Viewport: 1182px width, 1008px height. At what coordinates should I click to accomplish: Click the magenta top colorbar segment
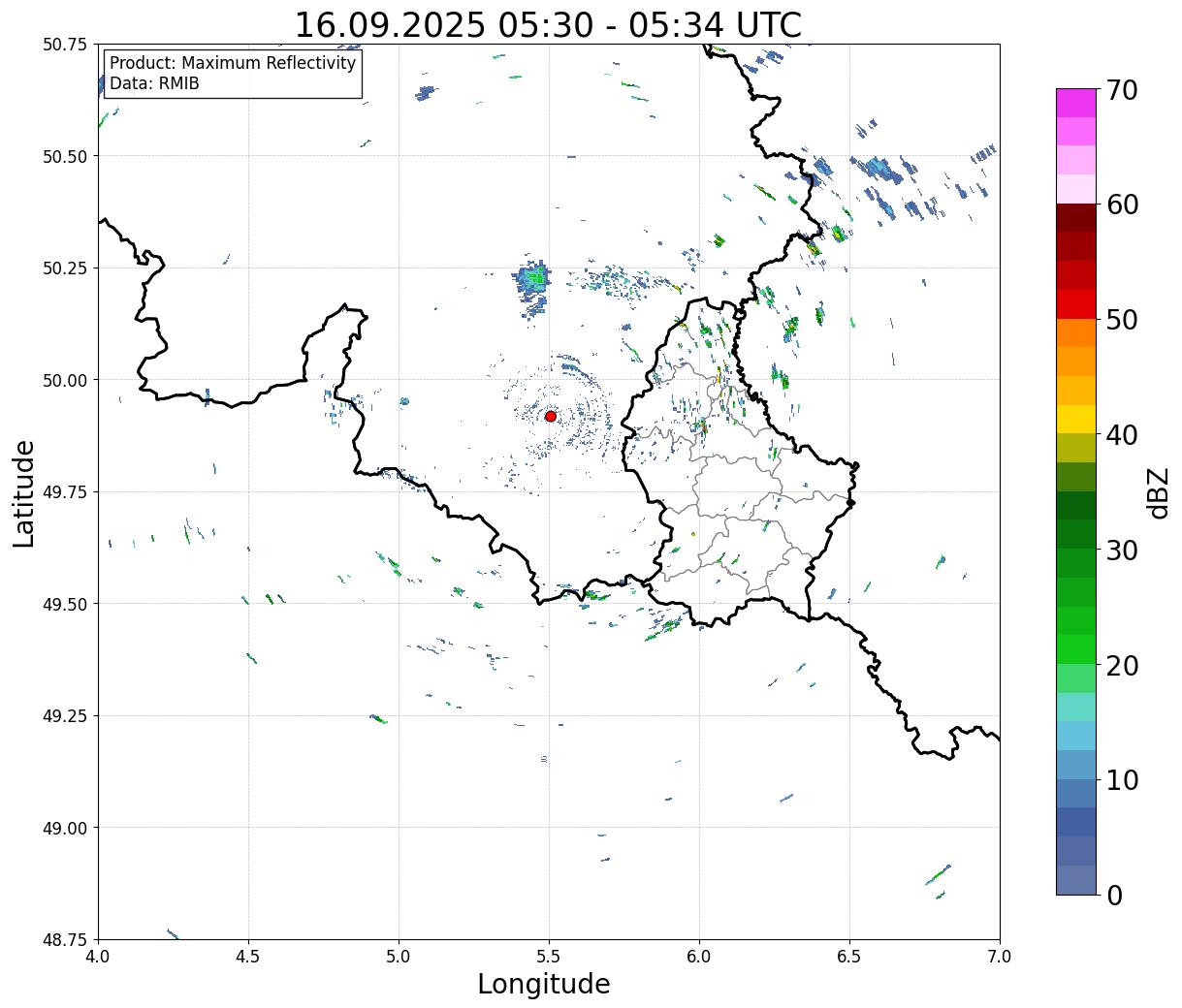[1076, 103]
